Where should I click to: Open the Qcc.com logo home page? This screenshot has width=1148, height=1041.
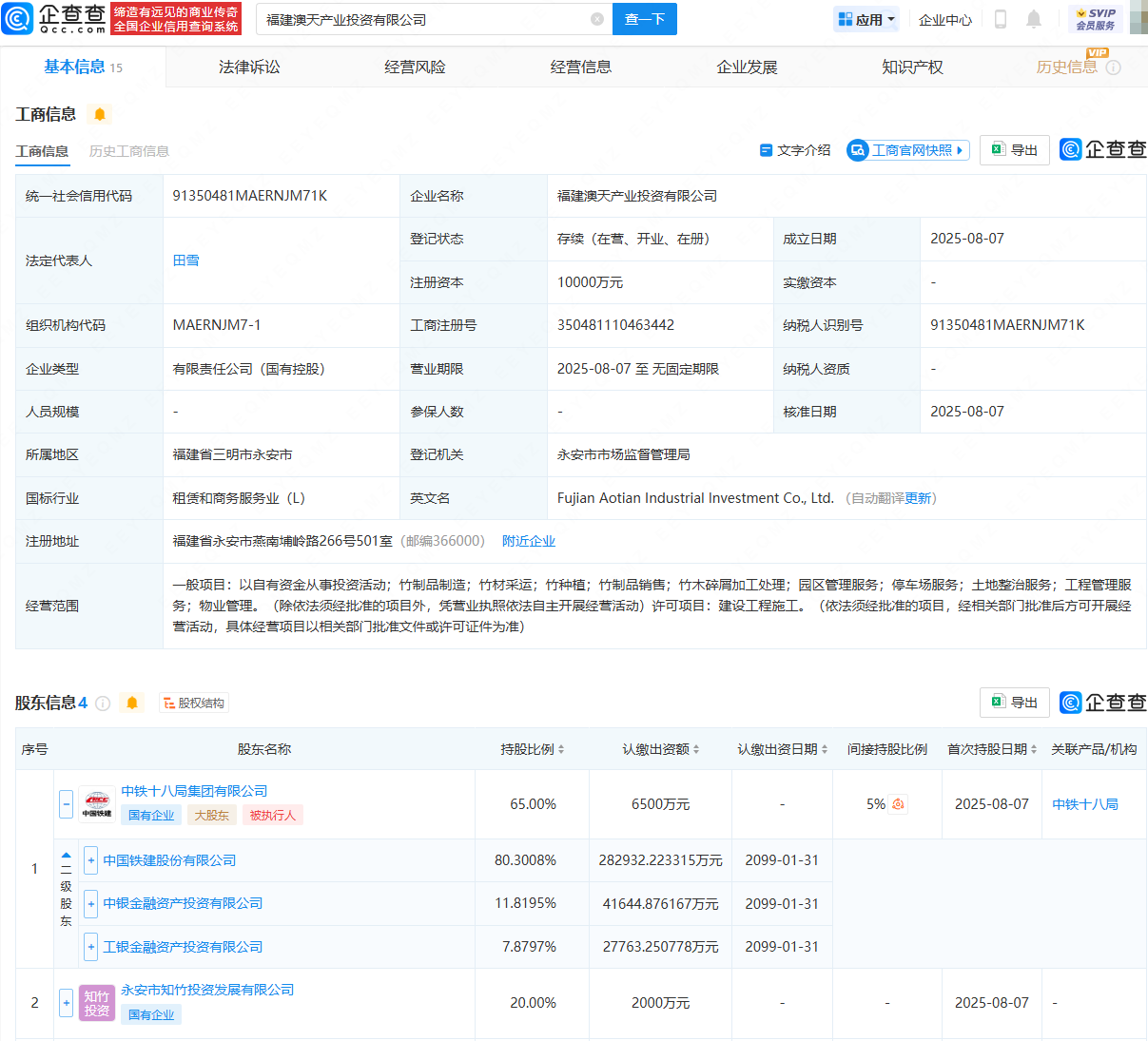pyautogui.click(x=55, y=18)
